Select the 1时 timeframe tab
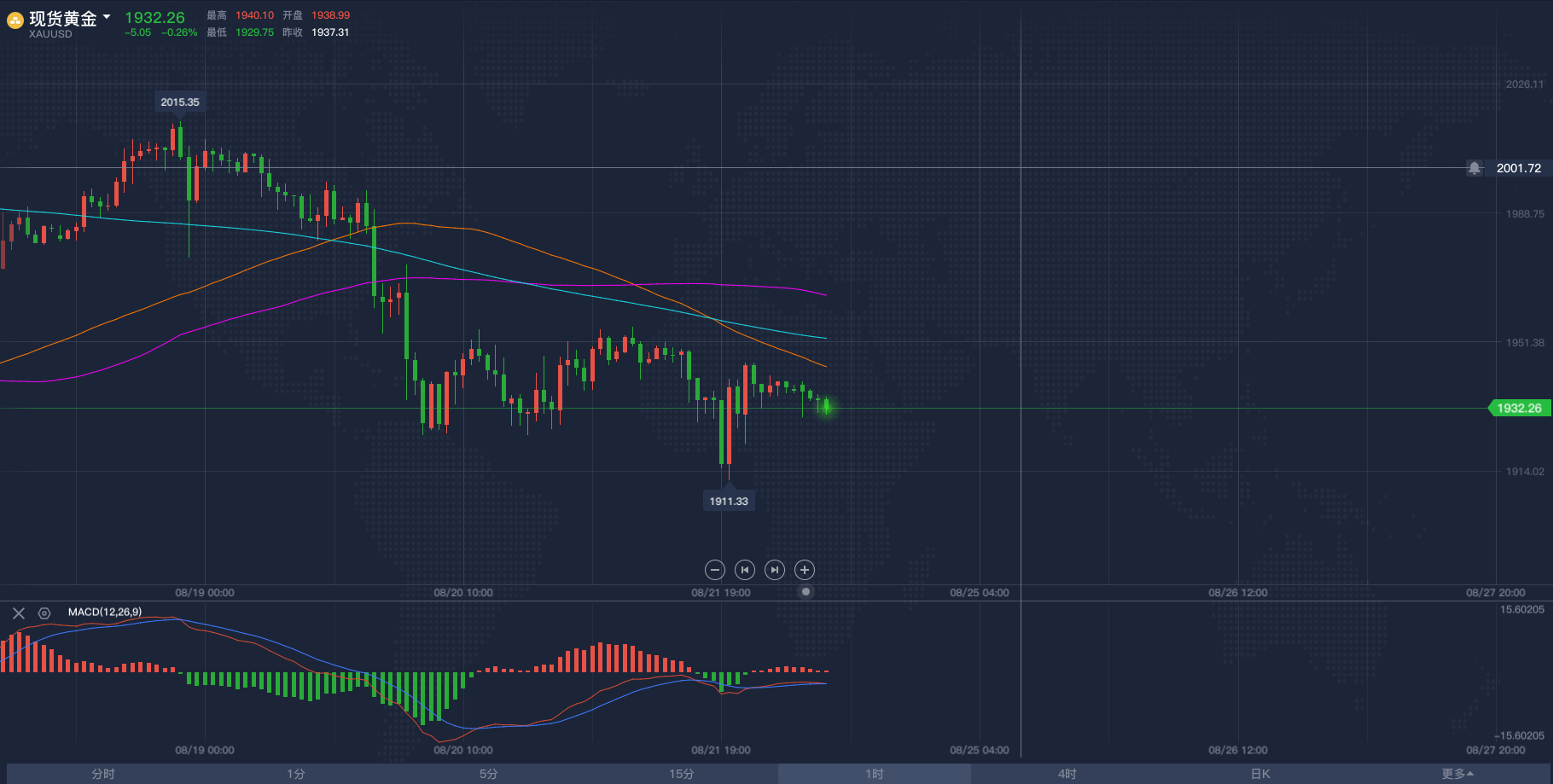This screenshot has width=1553, height=784. pos(874,774)
